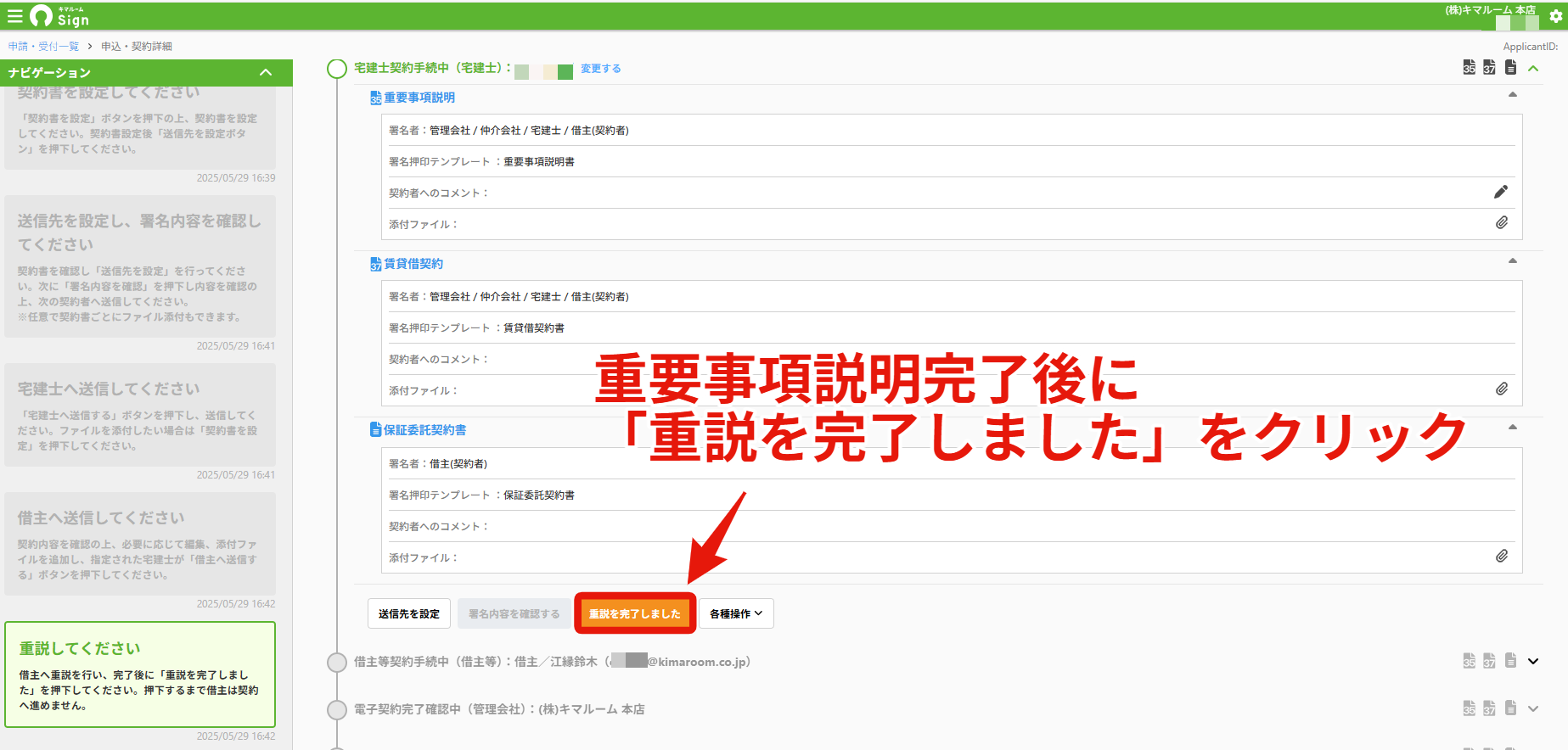This screenshot has height=750, width=1568.
Task: Select the 宅建士へ送信してください navigation card
Action: [x=140, y=415]
